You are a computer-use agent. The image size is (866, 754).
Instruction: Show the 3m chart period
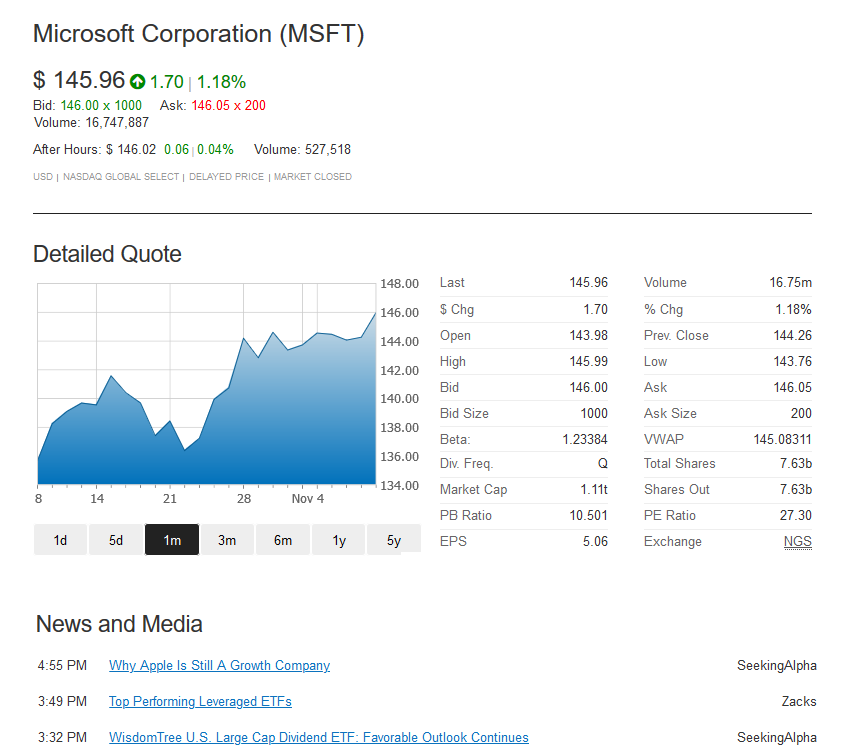coord(227,540)
